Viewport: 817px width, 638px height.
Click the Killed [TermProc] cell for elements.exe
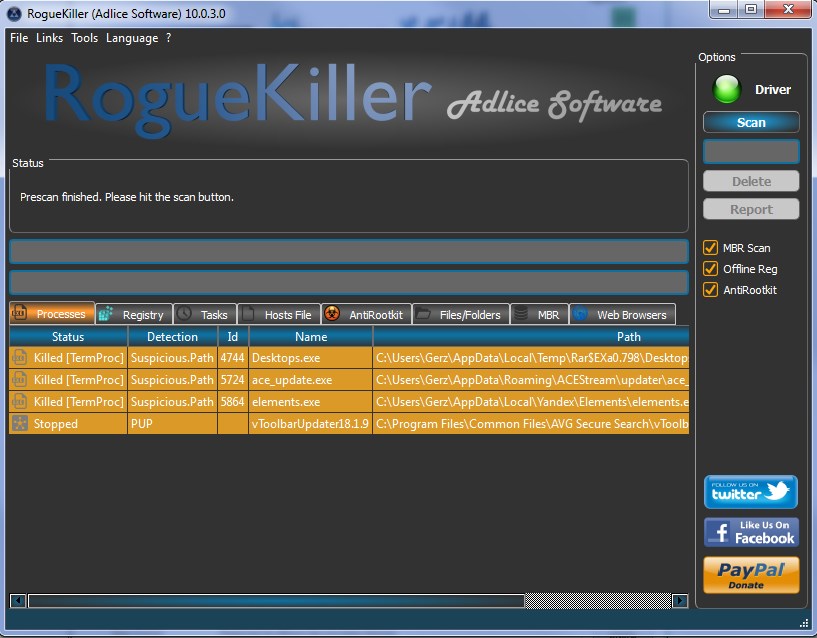(x=68, y=401)
